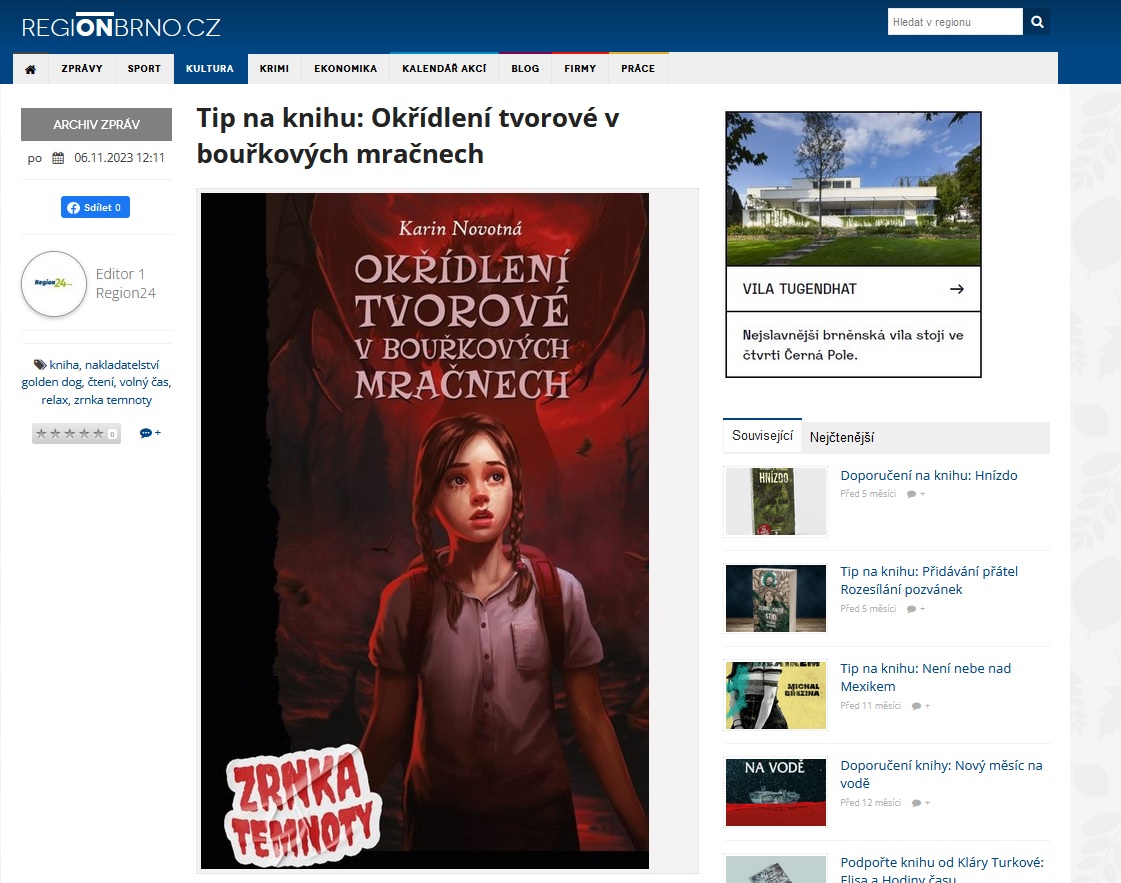Open the Kalendář akcí menu section

coord(444,69)
